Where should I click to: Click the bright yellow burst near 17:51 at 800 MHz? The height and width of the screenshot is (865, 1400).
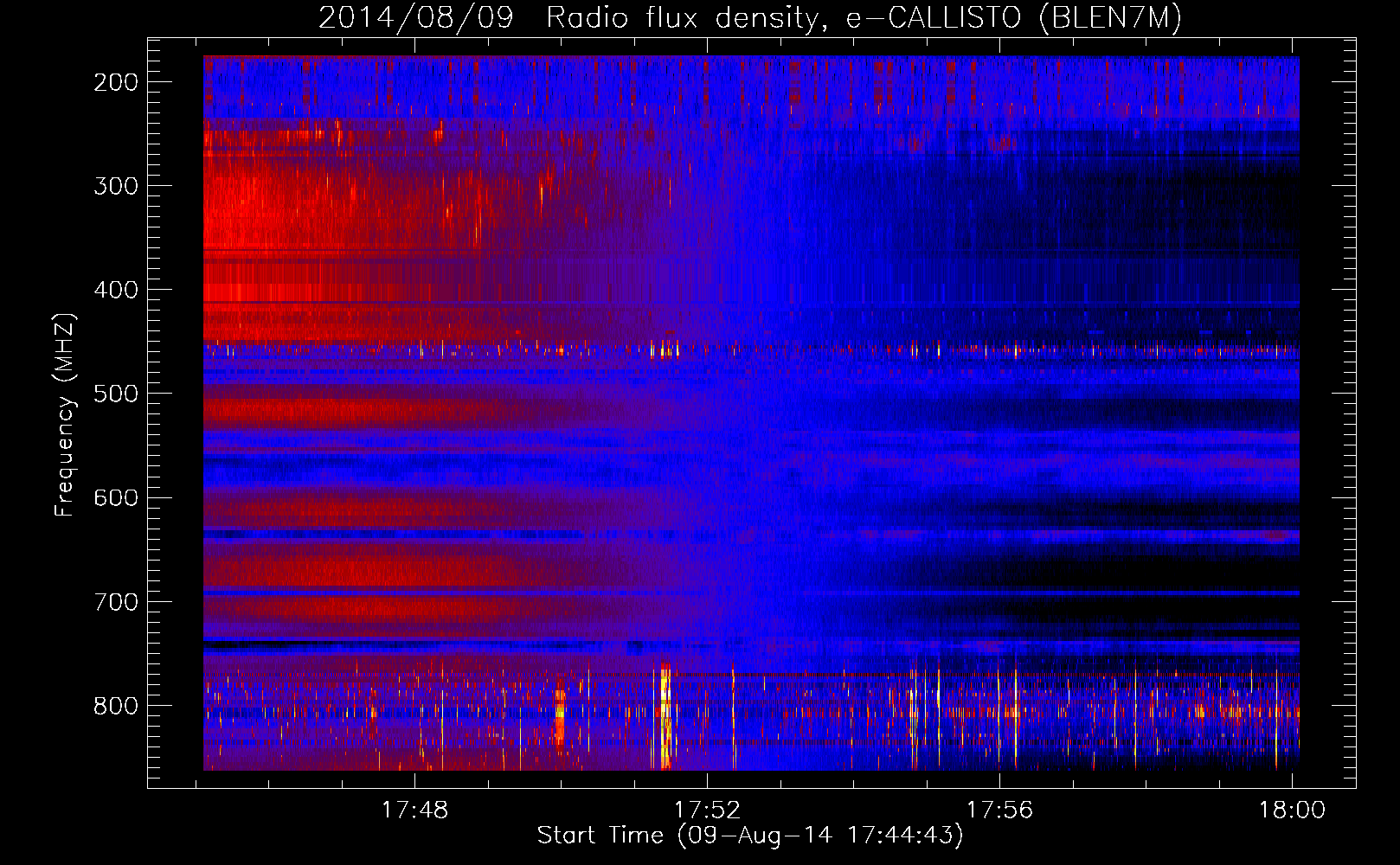pos(665,716)
